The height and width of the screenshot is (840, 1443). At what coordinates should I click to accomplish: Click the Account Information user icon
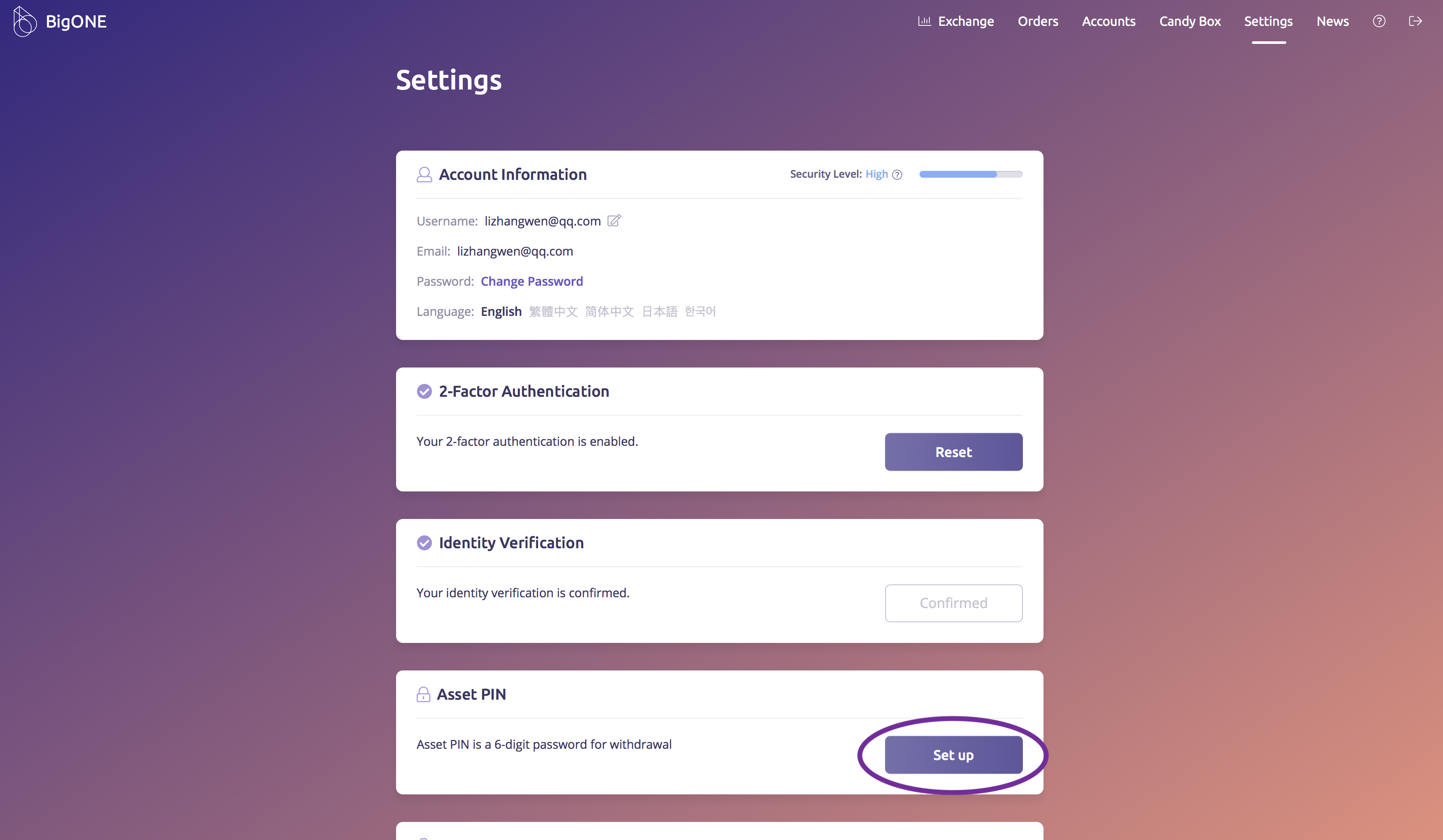pyautogui.click(x=424, y=175)
